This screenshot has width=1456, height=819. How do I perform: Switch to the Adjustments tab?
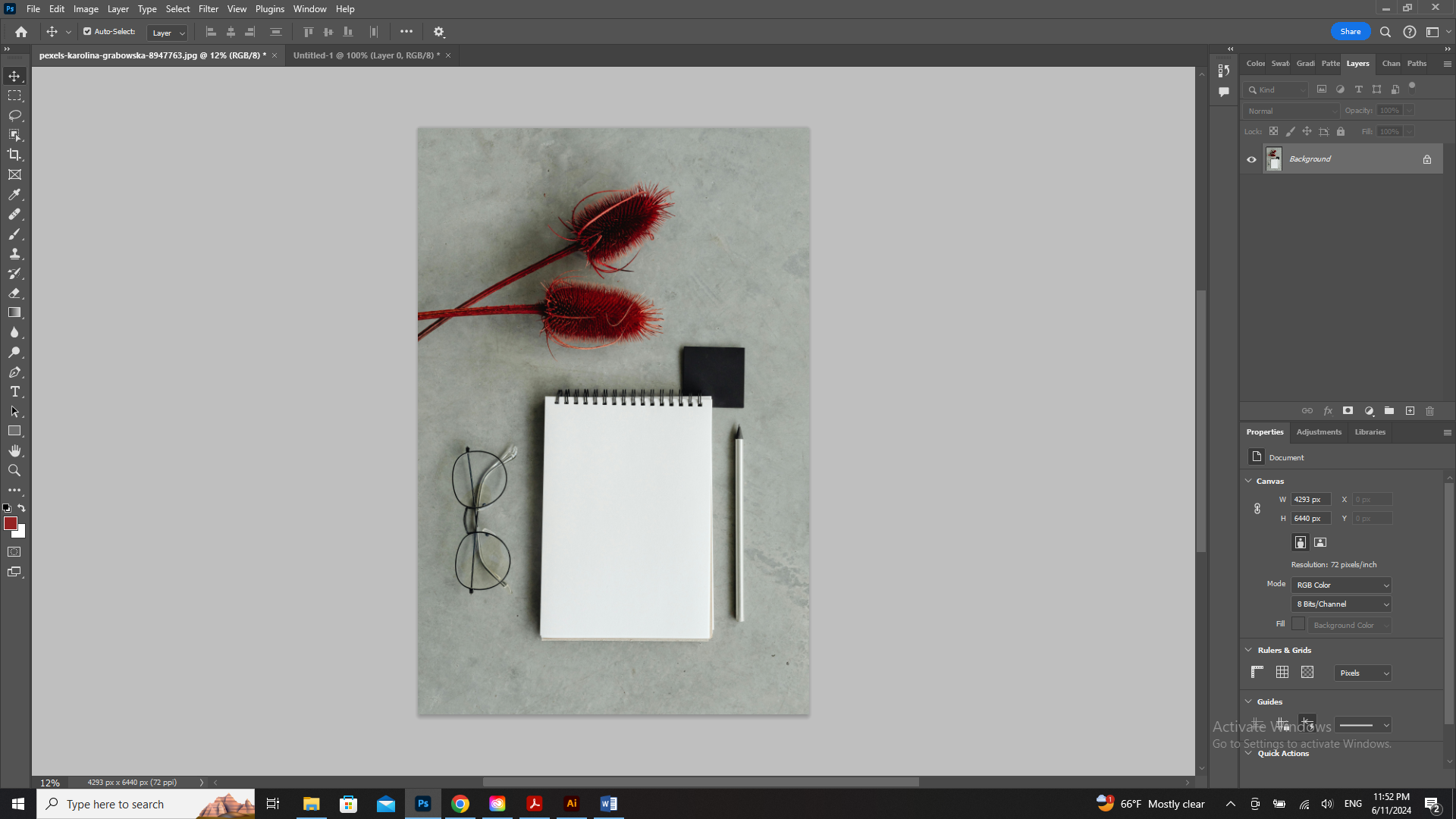(x=1319, y=432)
